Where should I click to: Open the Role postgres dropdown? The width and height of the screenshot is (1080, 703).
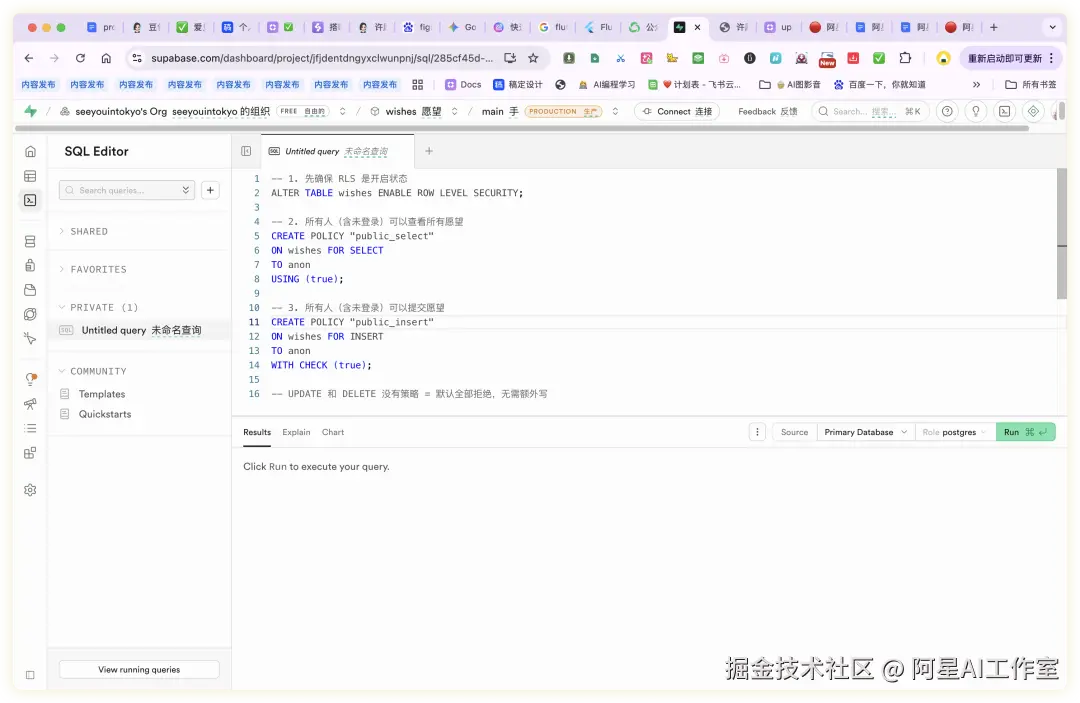(953, 432)
